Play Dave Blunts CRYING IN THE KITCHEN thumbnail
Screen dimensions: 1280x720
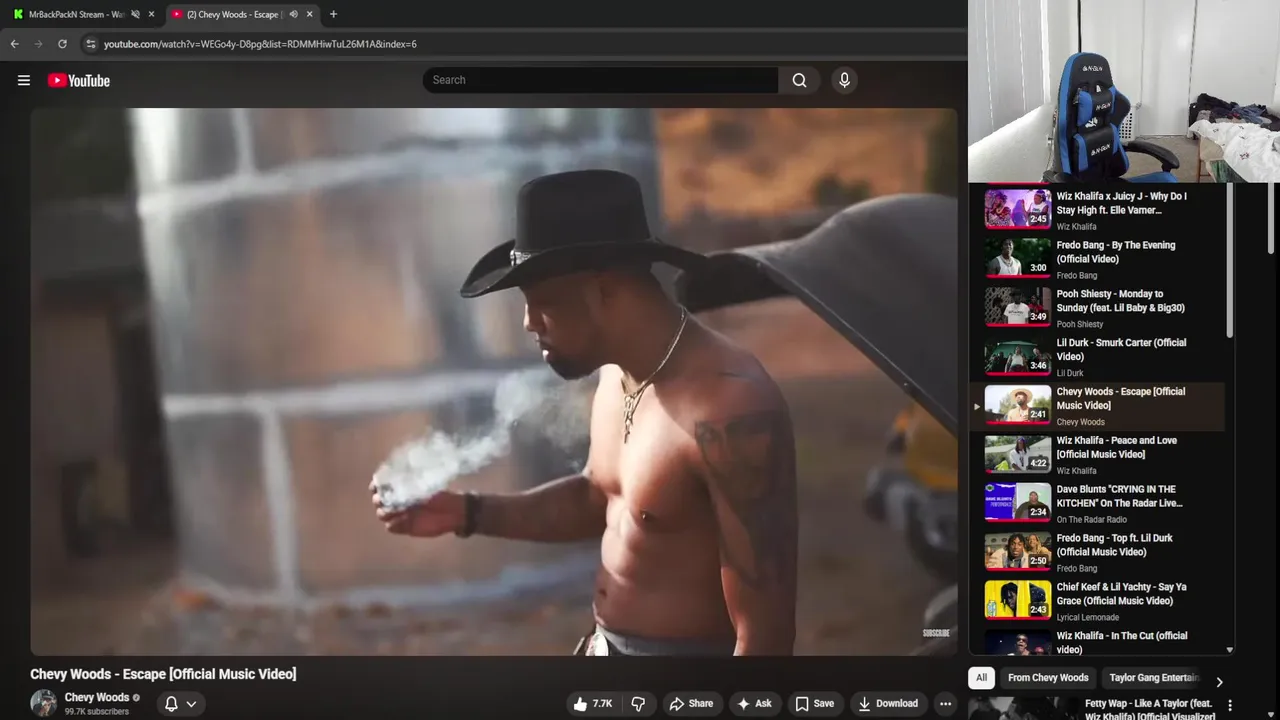point(1018,502)
